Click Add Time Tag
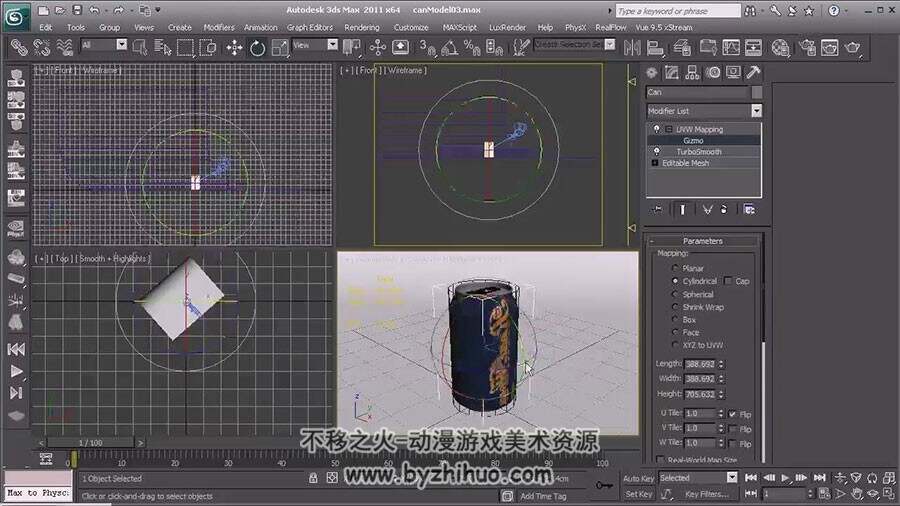Image resolution: width=900 pixels, height=506 pixels. tap(543, 496)
